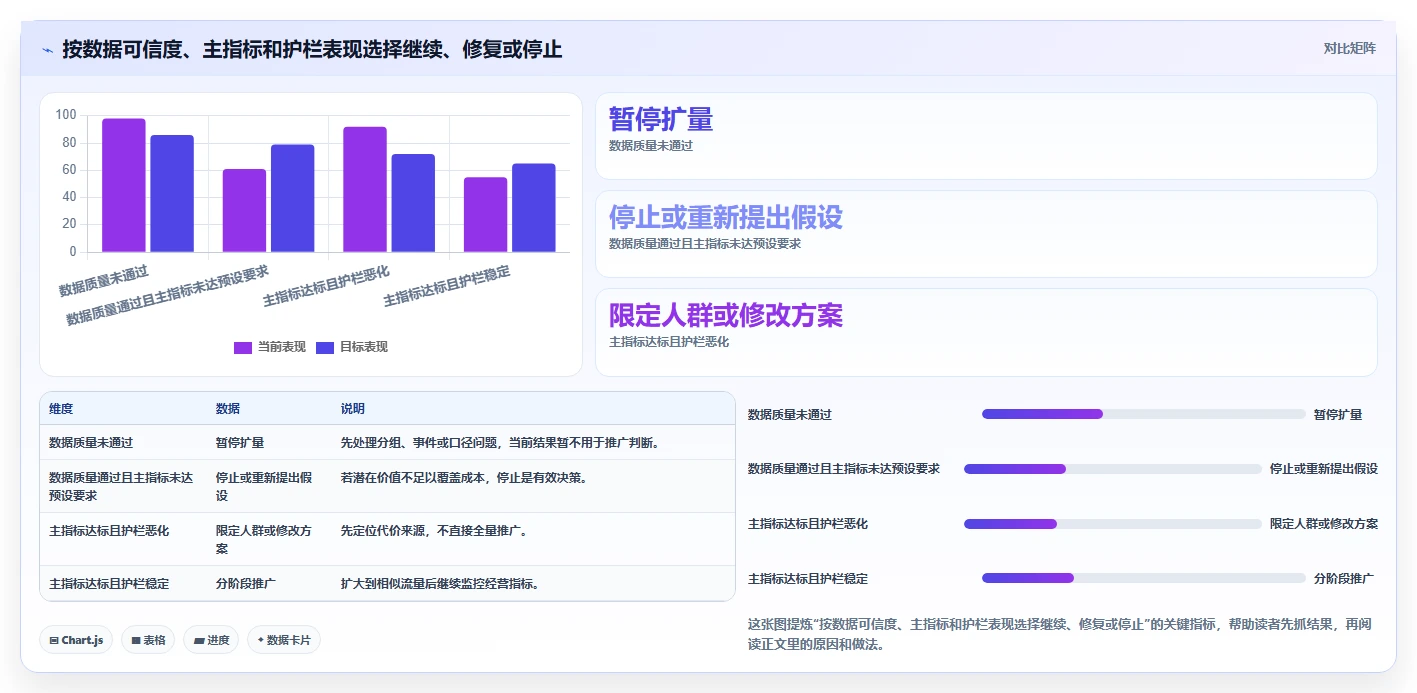
Task: Click the 限定人群或修改方案 card heading
Action: [x=726, y=315]
